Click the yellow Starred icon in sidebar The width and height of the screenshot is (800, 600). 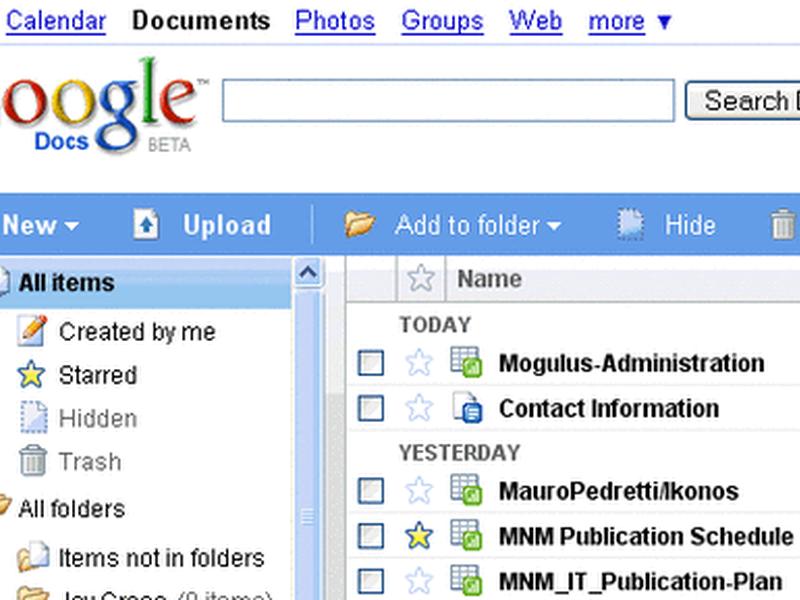coord(31,374)
